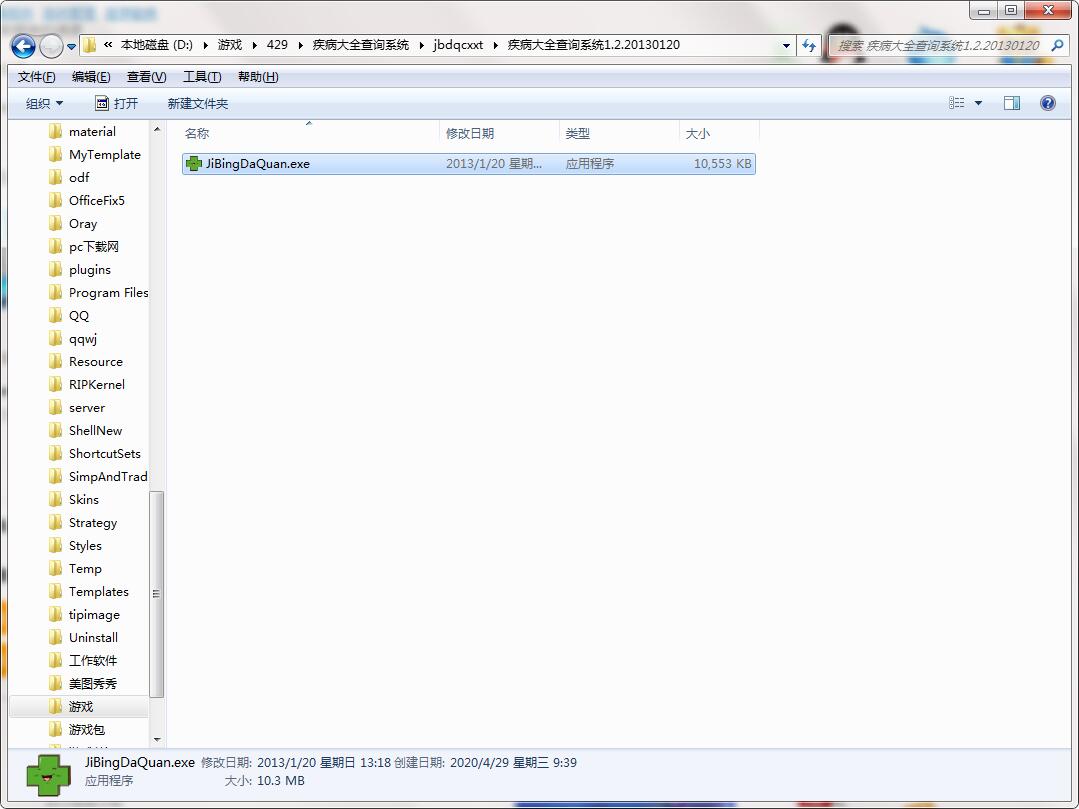1079x809 pixels.
Task: Select the 游戏包 folder in tree
Action: click(87, 729)
